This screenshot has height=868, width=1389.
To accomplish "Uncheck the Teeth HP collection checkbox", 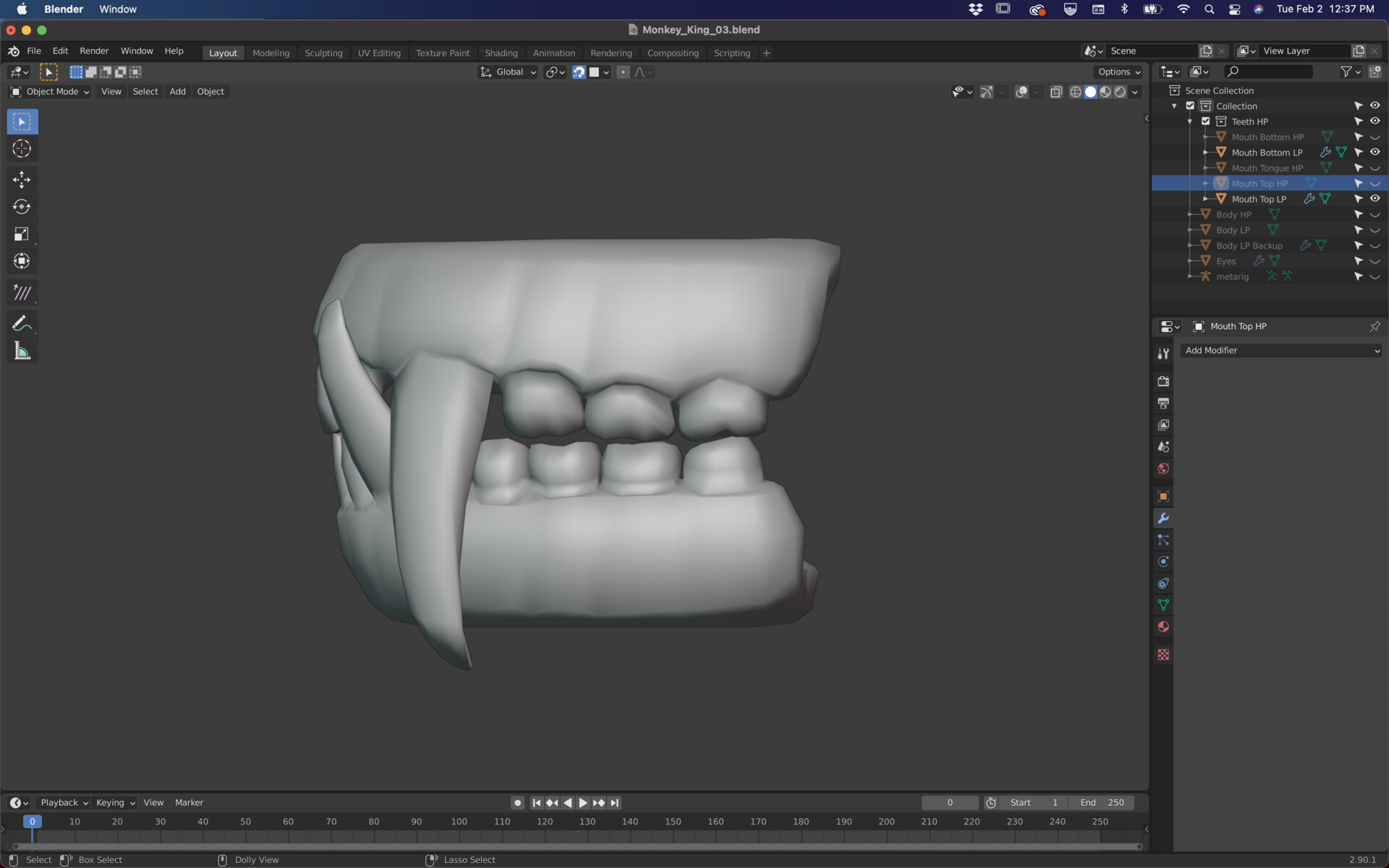I will tap(1206, 122).
